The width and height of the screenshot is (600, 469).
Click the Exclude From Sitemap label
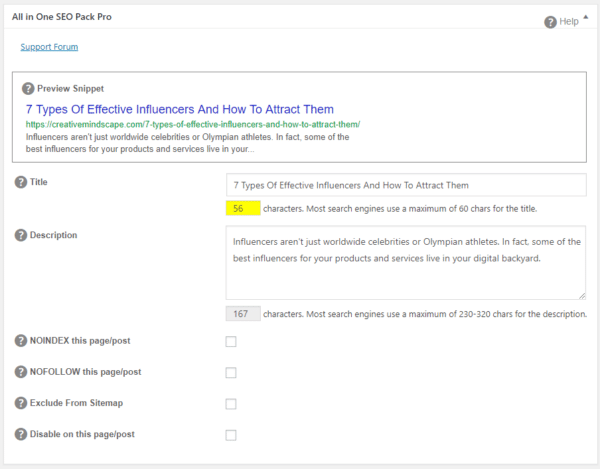click(x=76, y=403)
